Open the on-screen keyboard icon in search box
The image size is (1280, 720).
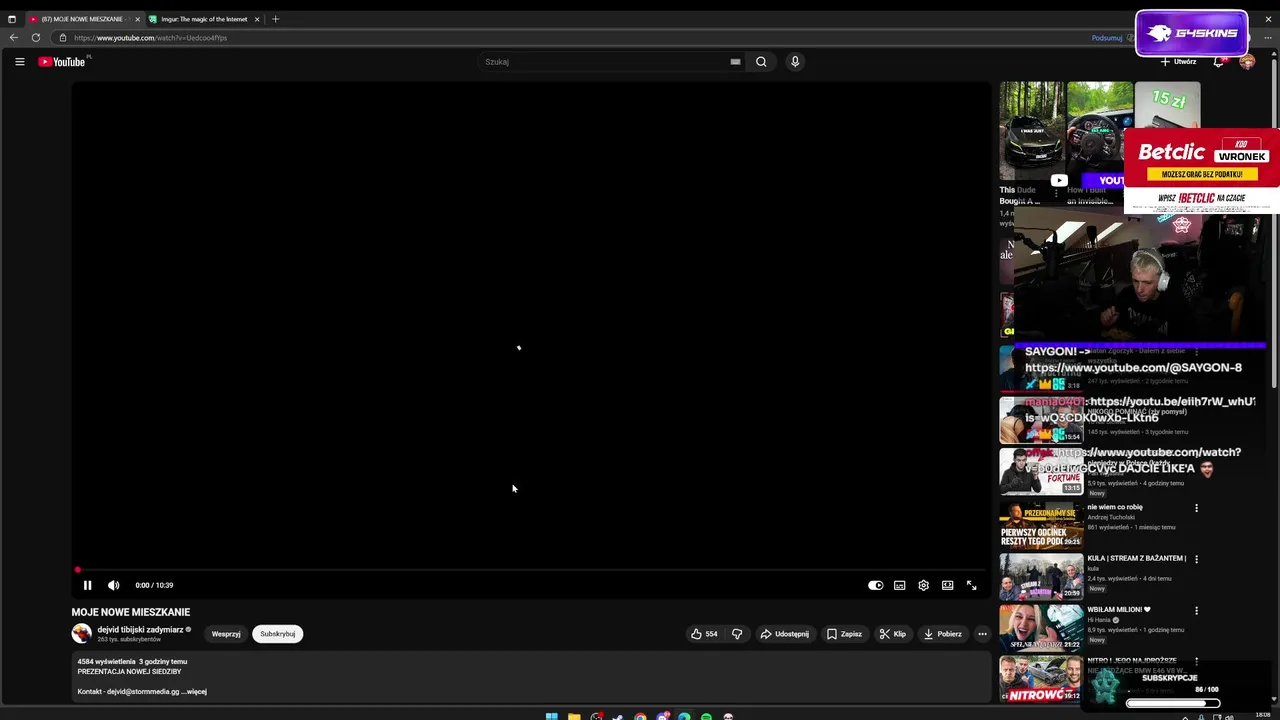(x=735, y=62)
